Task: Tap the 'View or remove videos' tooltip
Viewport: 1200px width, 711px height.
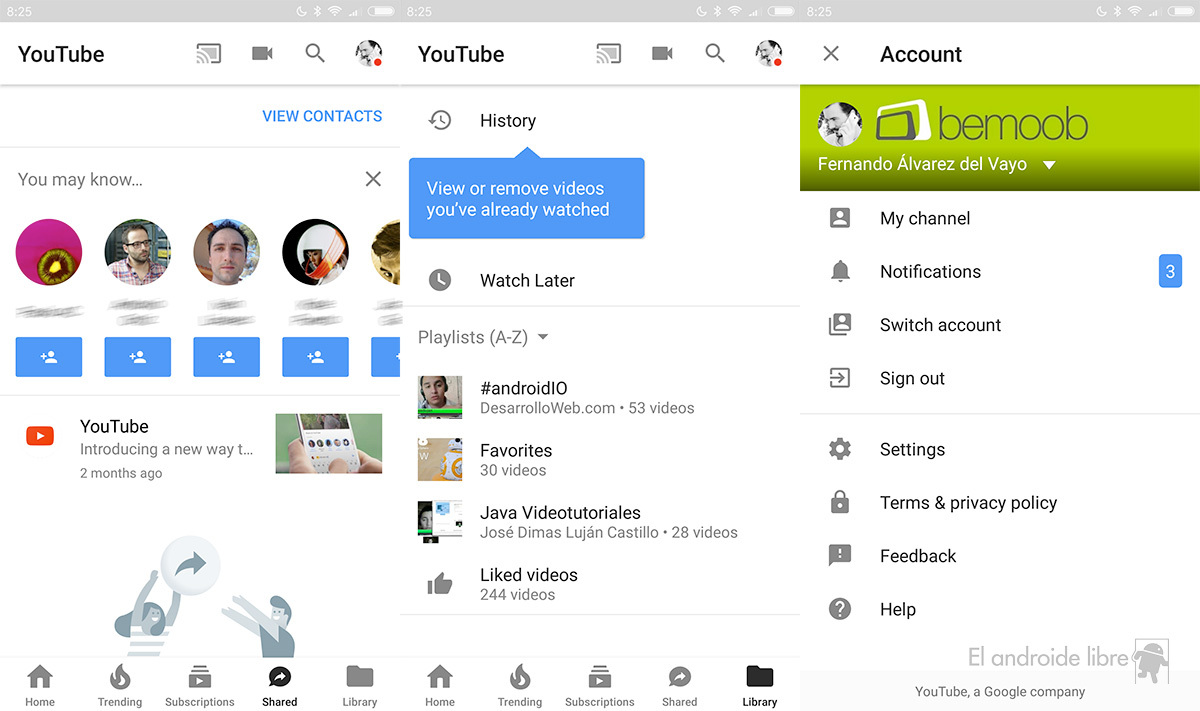Action: coord(526,198)
